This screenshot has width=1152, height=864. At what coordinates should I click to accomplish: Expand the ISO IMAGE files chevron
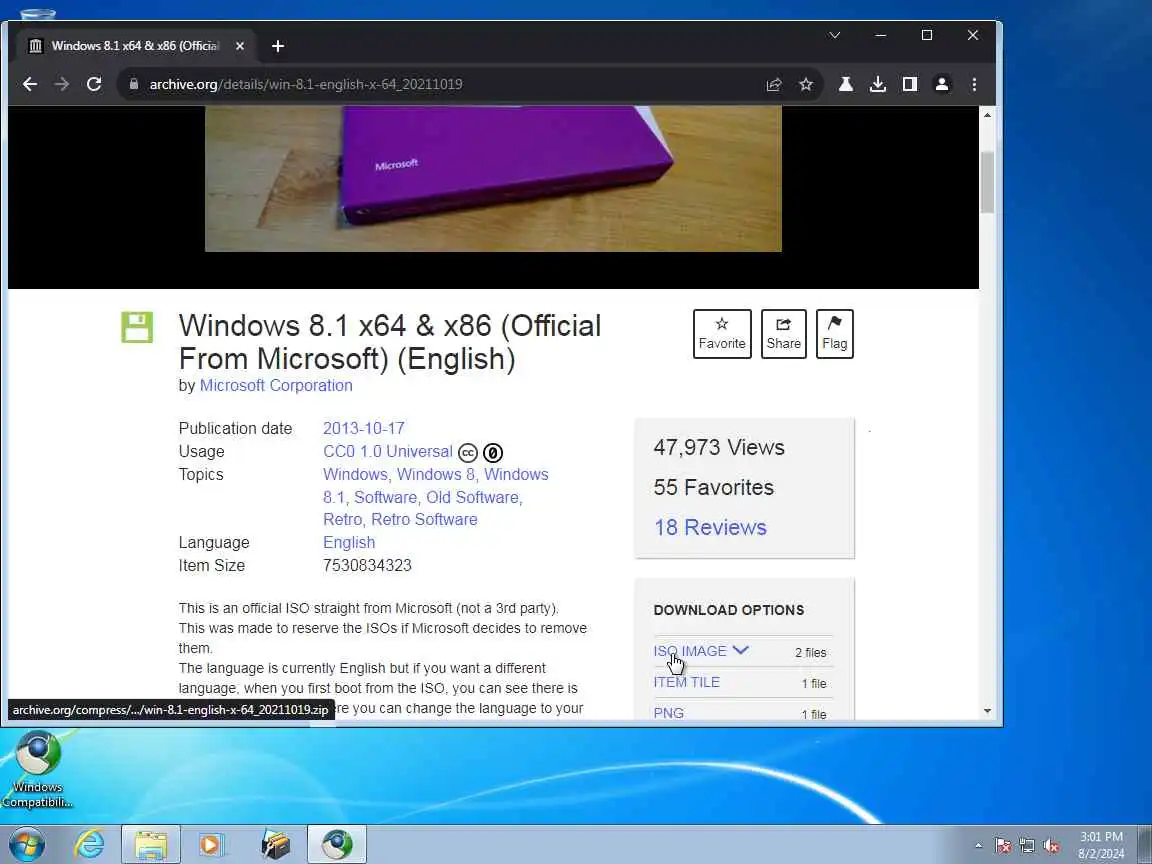[741, 650]
